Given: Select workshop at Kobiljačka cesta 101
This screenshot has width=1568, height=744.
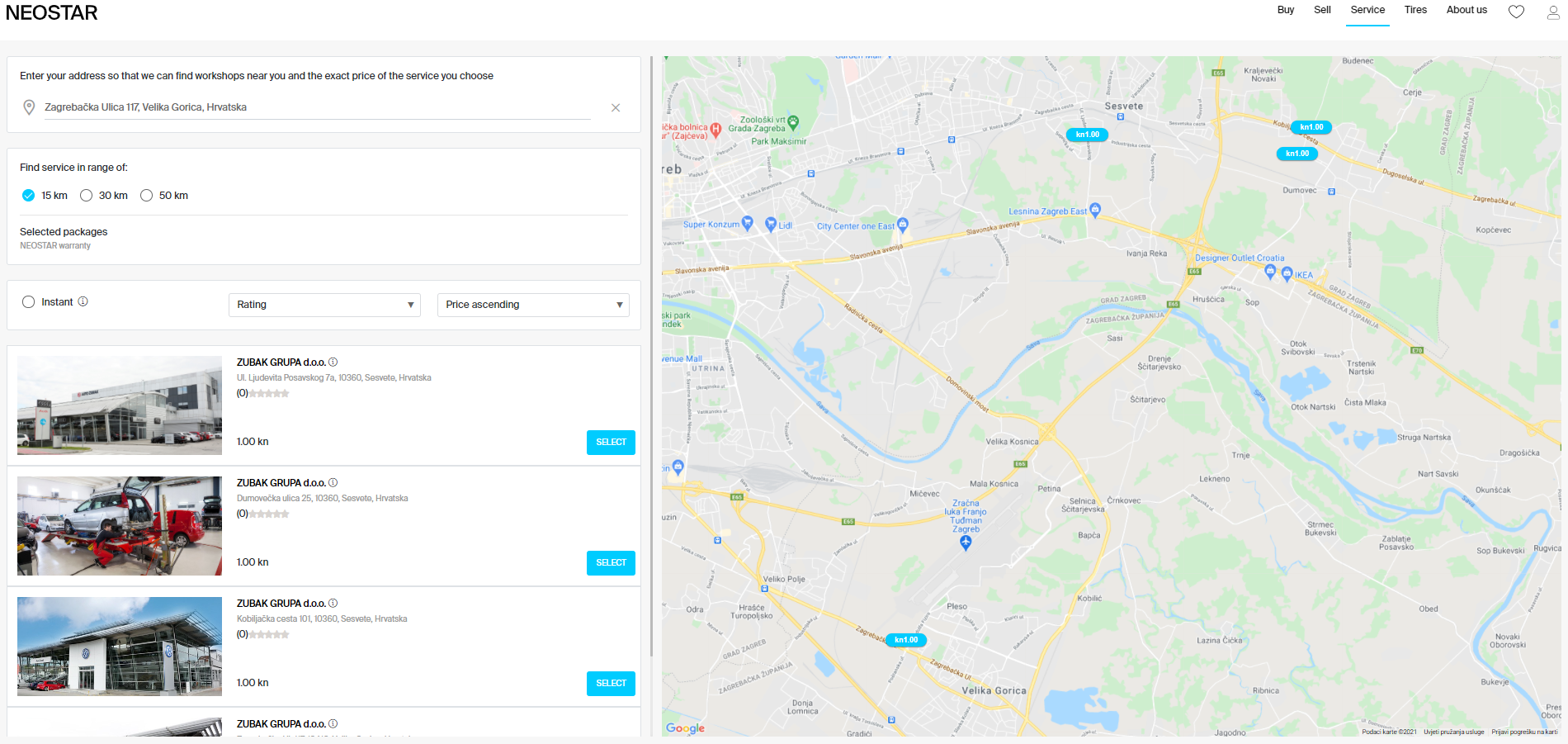Looking at the screenshot, I should click(611, 684).
